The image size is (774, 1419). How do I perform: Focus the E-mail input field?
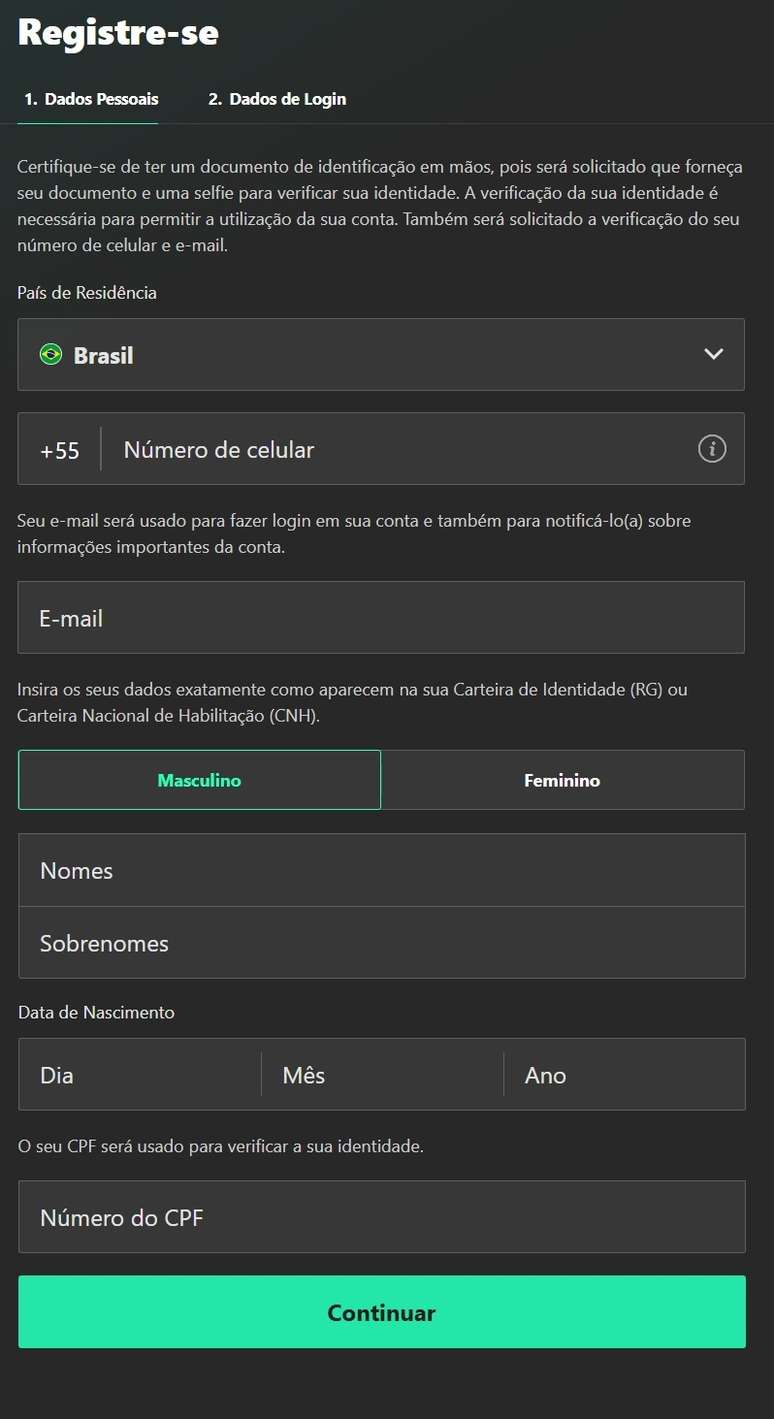pos(381,617)
